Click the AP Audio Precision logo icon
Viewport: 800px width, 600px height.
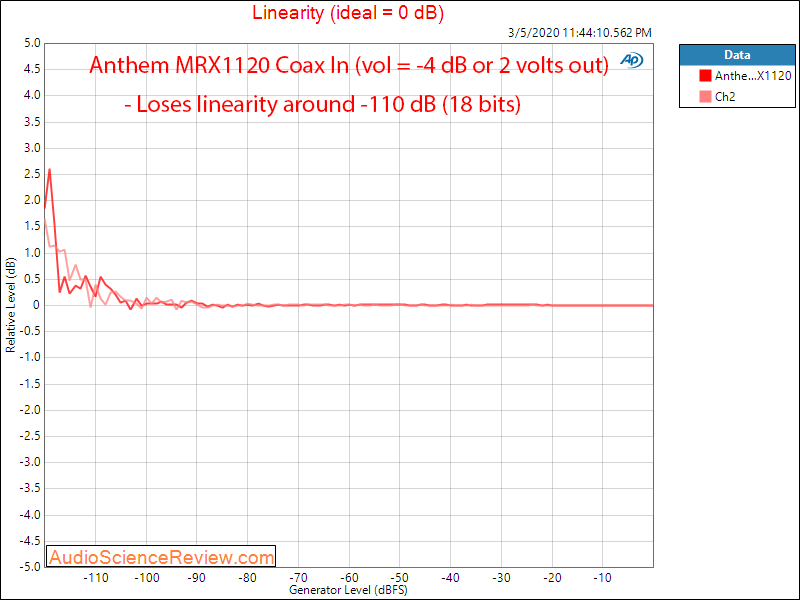pos(632,60)
